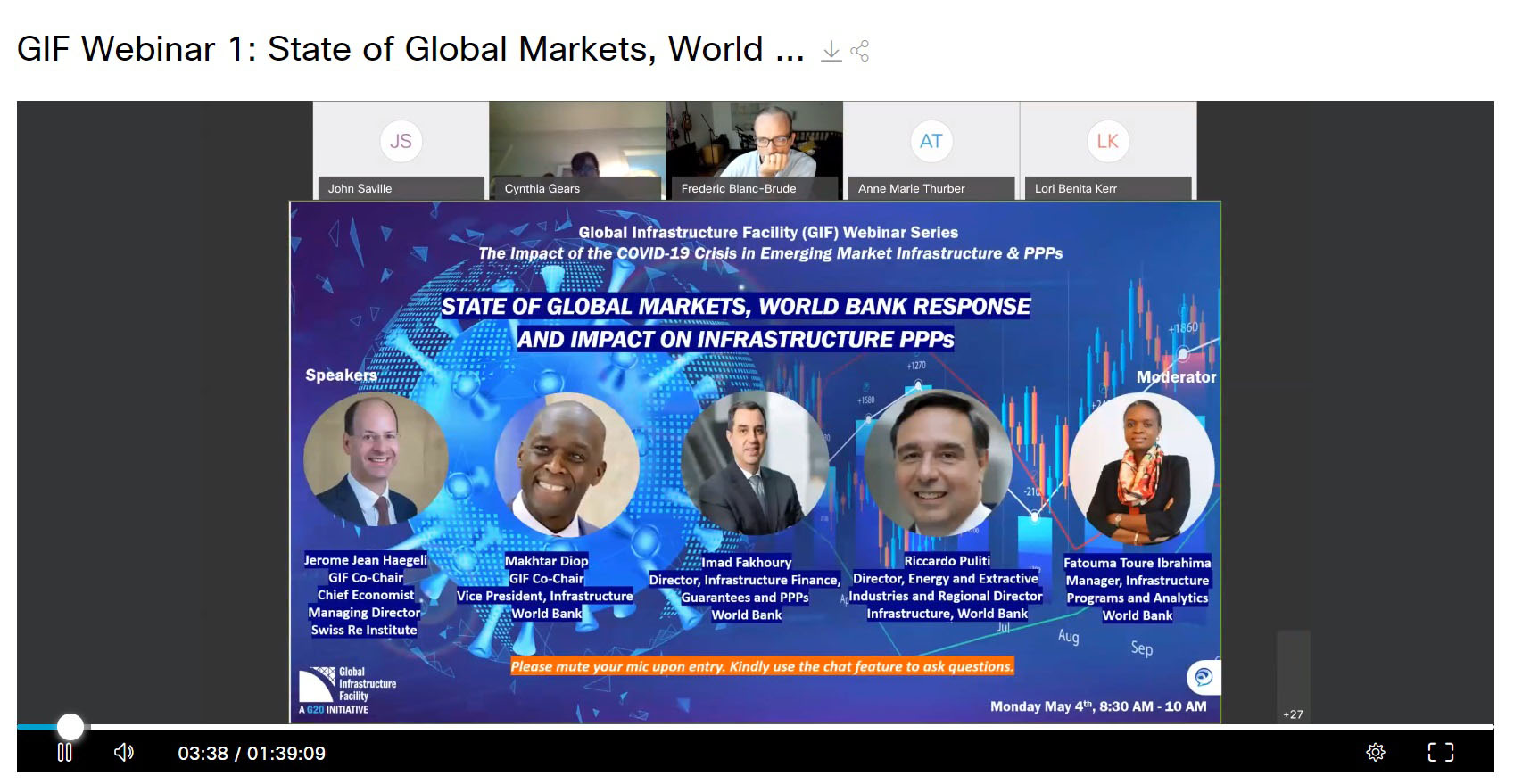This screenshot has width=1514, height=784.
Task: Click 'Swiss Re Institute' text
Action: click(x=364, y=630)
